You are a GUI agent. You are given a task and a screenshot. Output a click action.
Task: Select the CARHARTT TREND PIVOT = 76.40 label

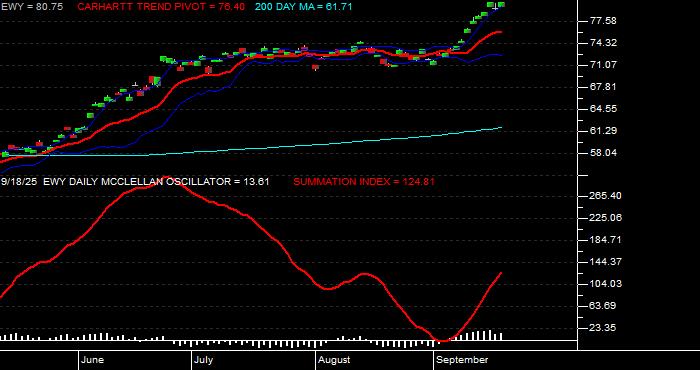coord(161,7)
